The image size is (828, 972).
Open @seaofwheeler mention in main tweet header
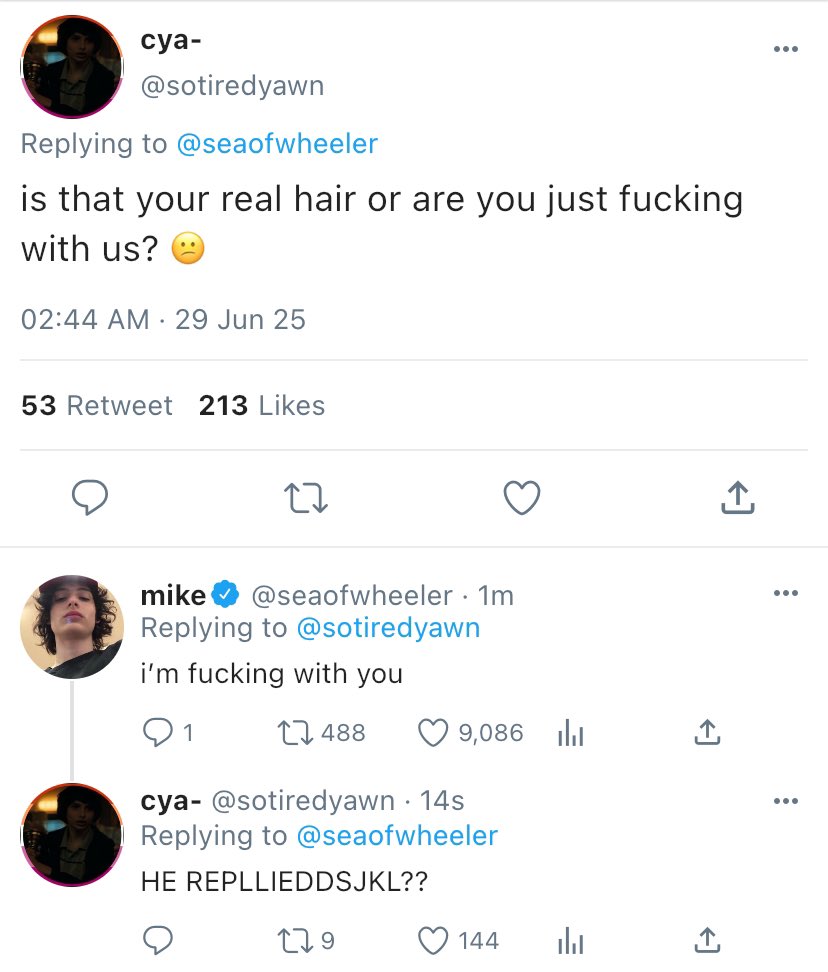click(277, 144)
